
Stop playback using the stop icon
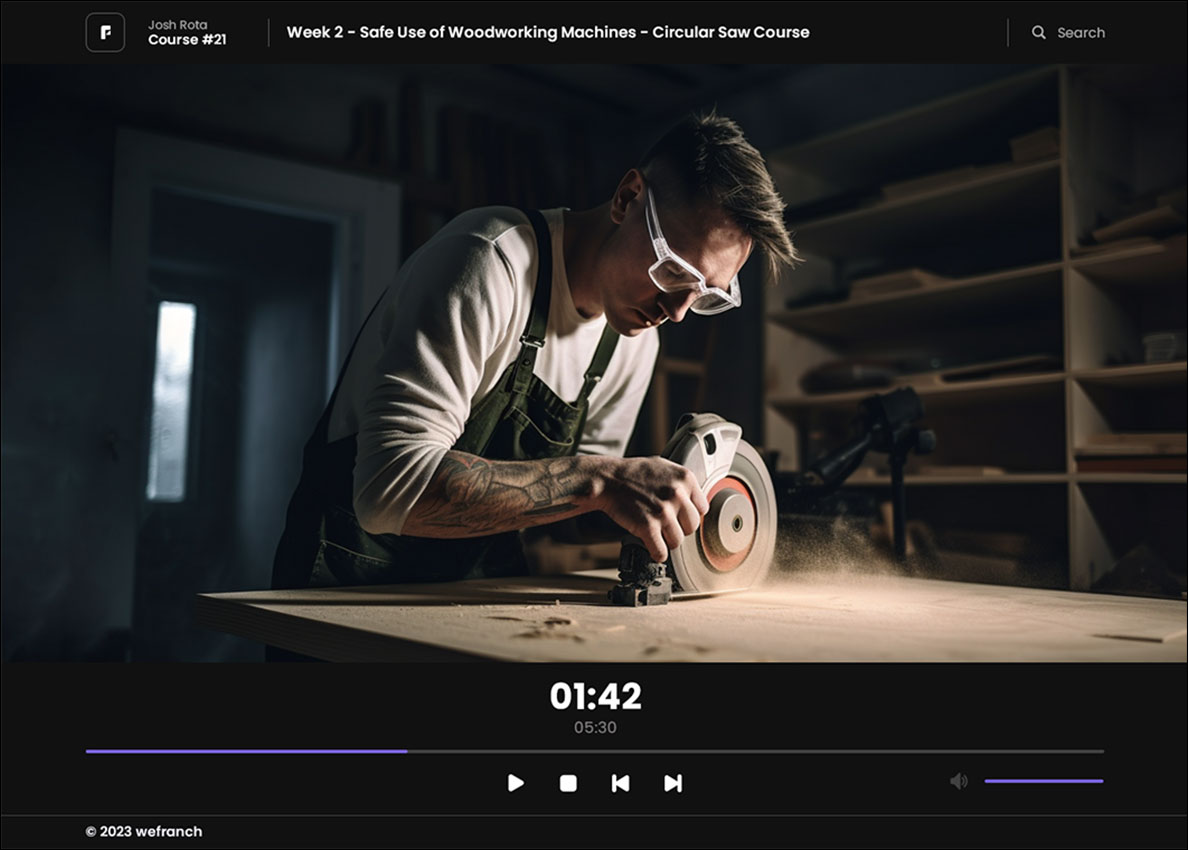pos(567,784)
